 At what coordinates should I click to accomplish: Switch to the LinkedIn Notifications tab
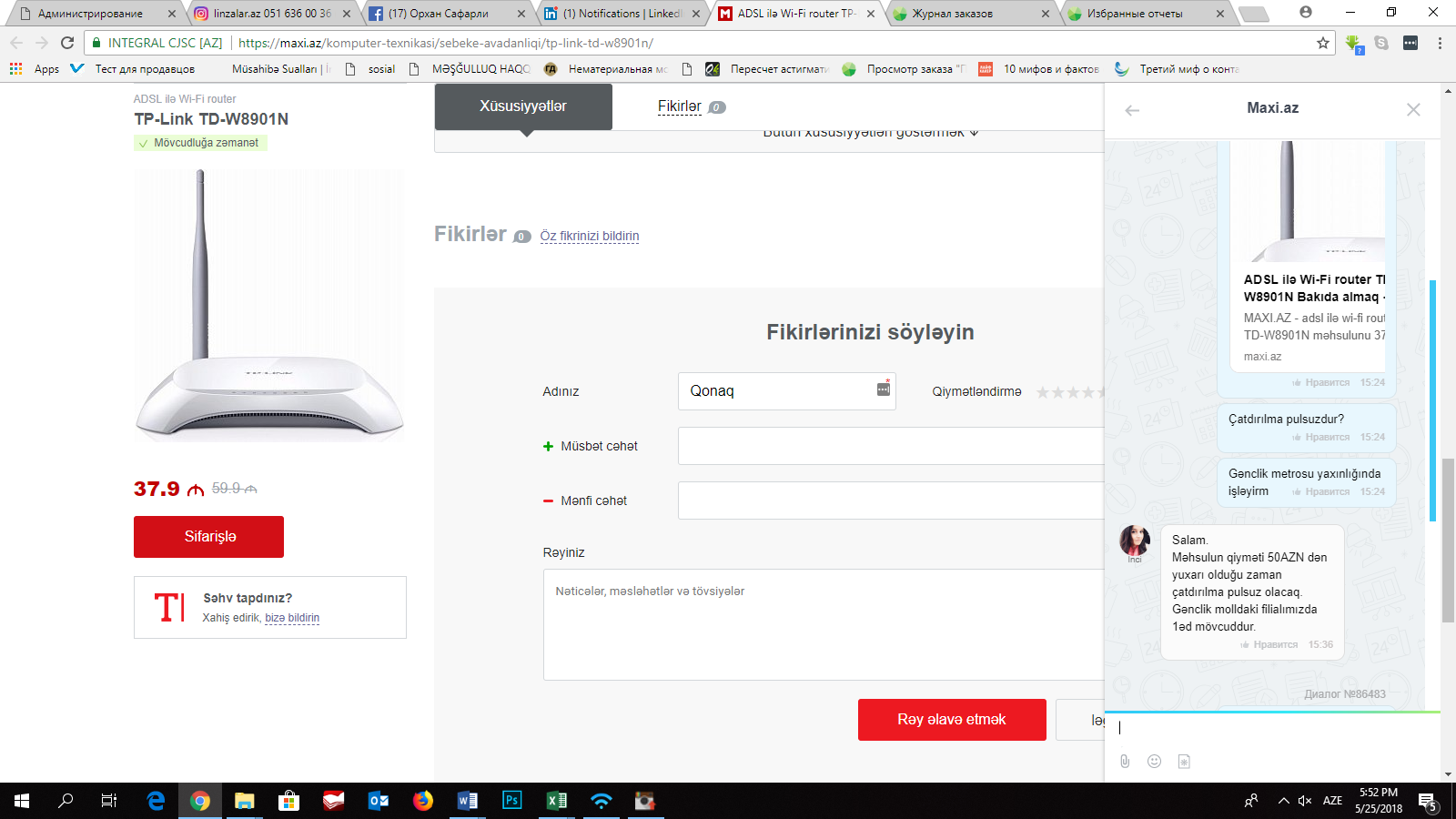(622, 14)
